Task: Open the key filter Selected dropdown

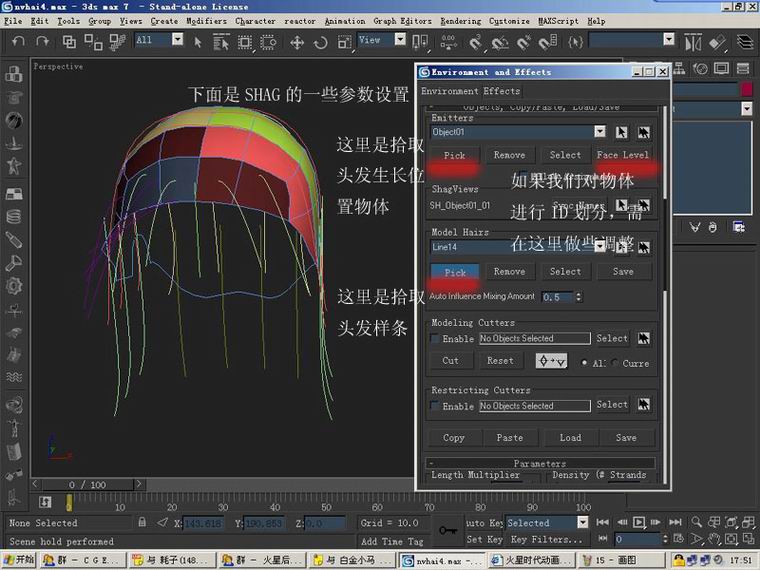Action: tap(583, 522)
